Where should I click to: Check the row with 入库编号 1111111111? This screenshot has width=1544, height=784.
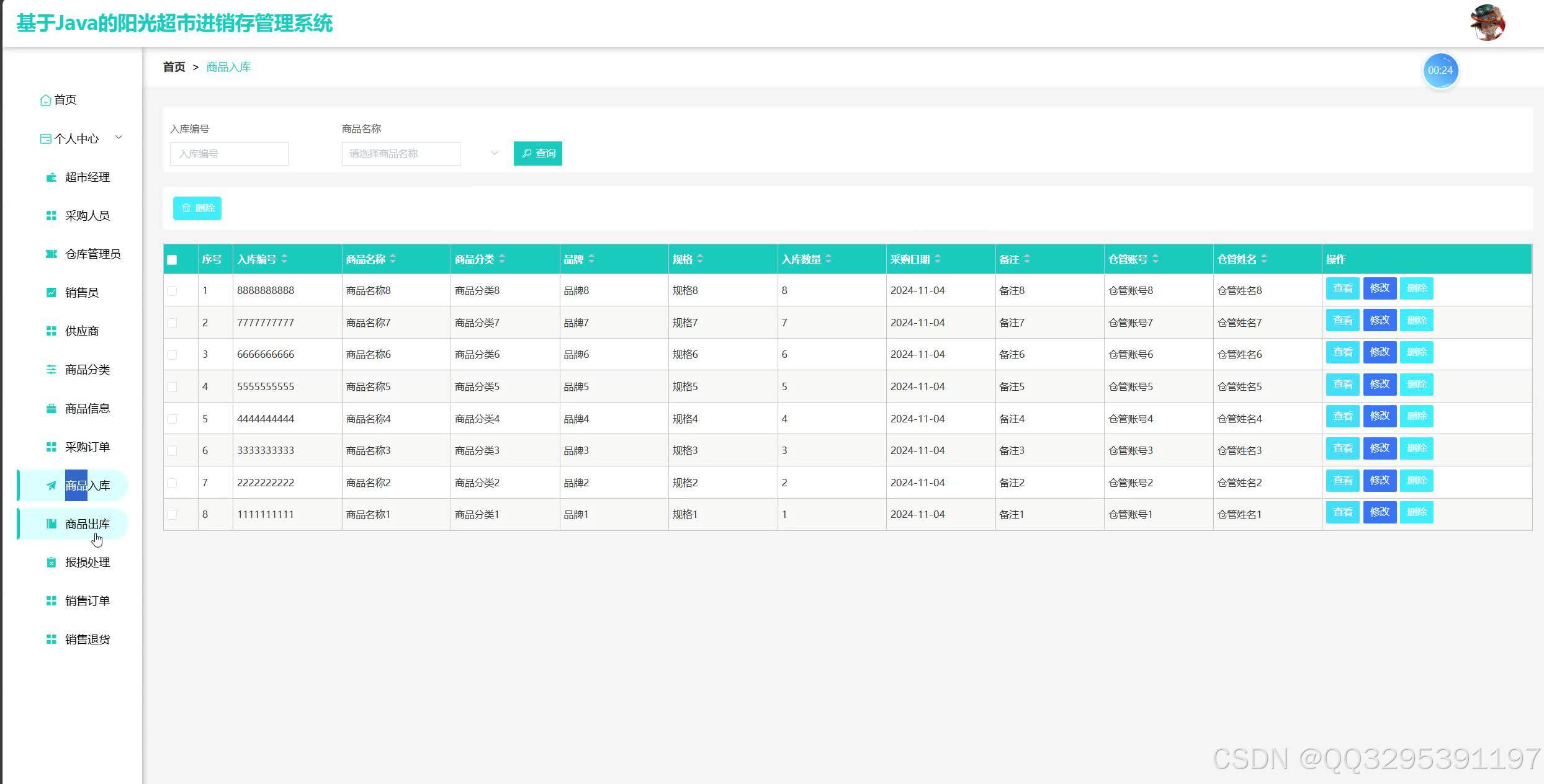[x=172, y=515]
